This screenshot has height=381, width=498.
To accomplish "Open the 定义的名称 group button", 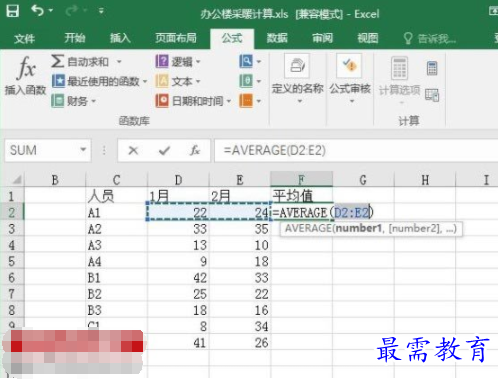I will 298,79.
